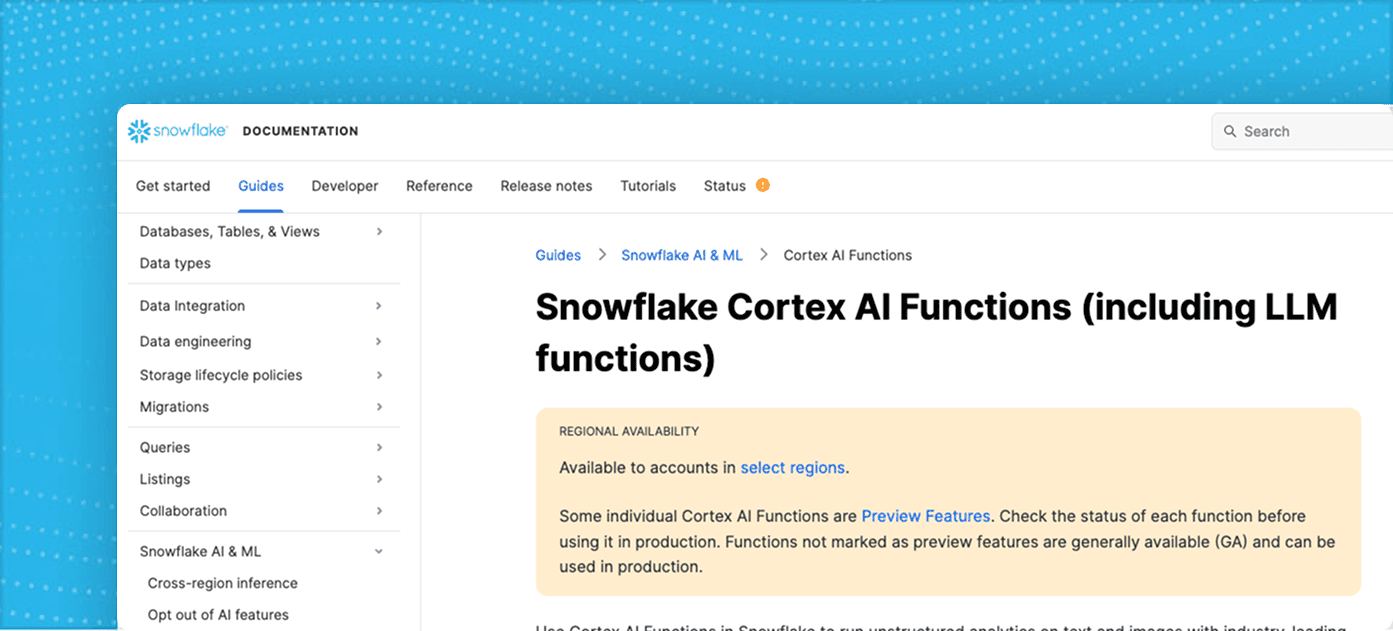Image resolution: width=1393 pixels, height=631 pixels.
Task: Click the orange Status indicator icon
Action: pos(762,185)
